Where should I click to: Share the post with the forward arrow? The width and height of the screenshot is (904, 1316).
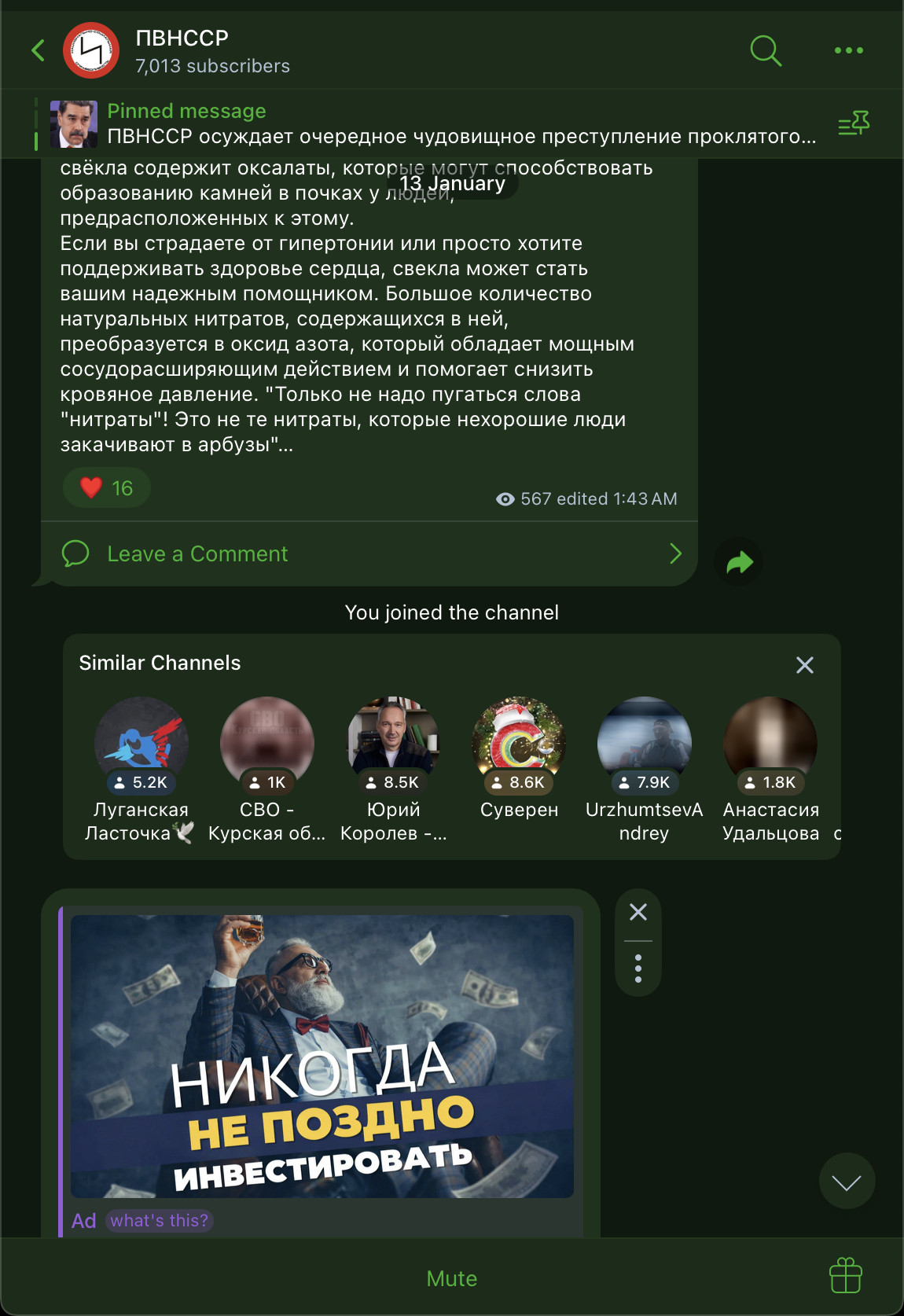click(x=739, y=562)
